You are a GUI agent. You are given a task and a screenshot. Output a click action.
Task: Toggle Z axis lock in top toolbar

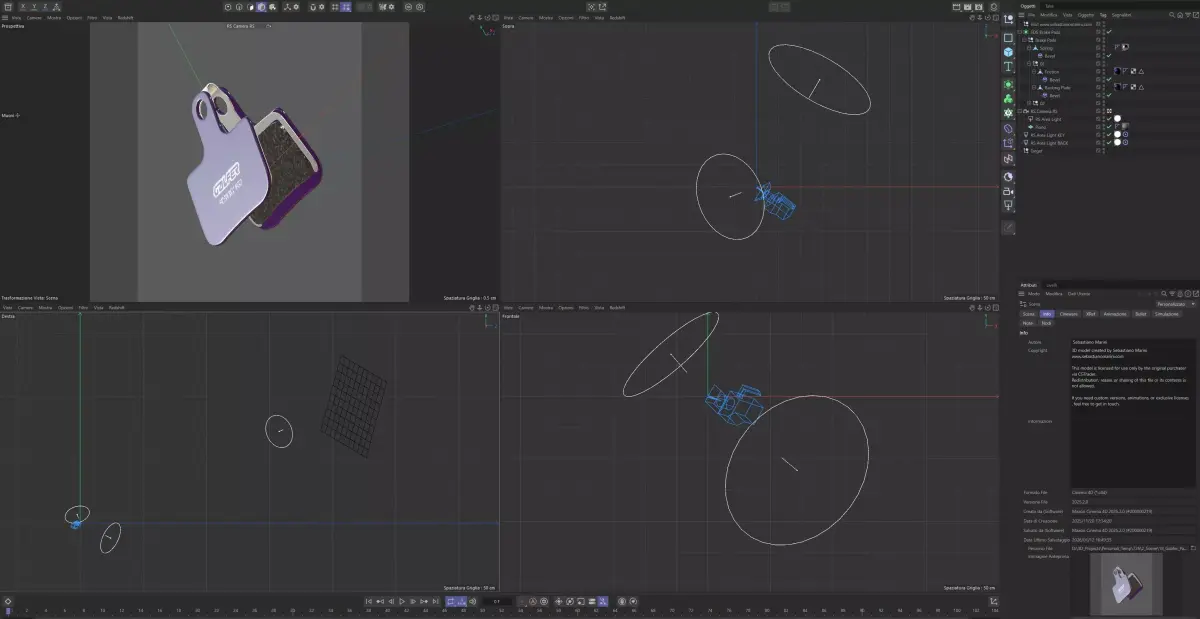[46, 6]
